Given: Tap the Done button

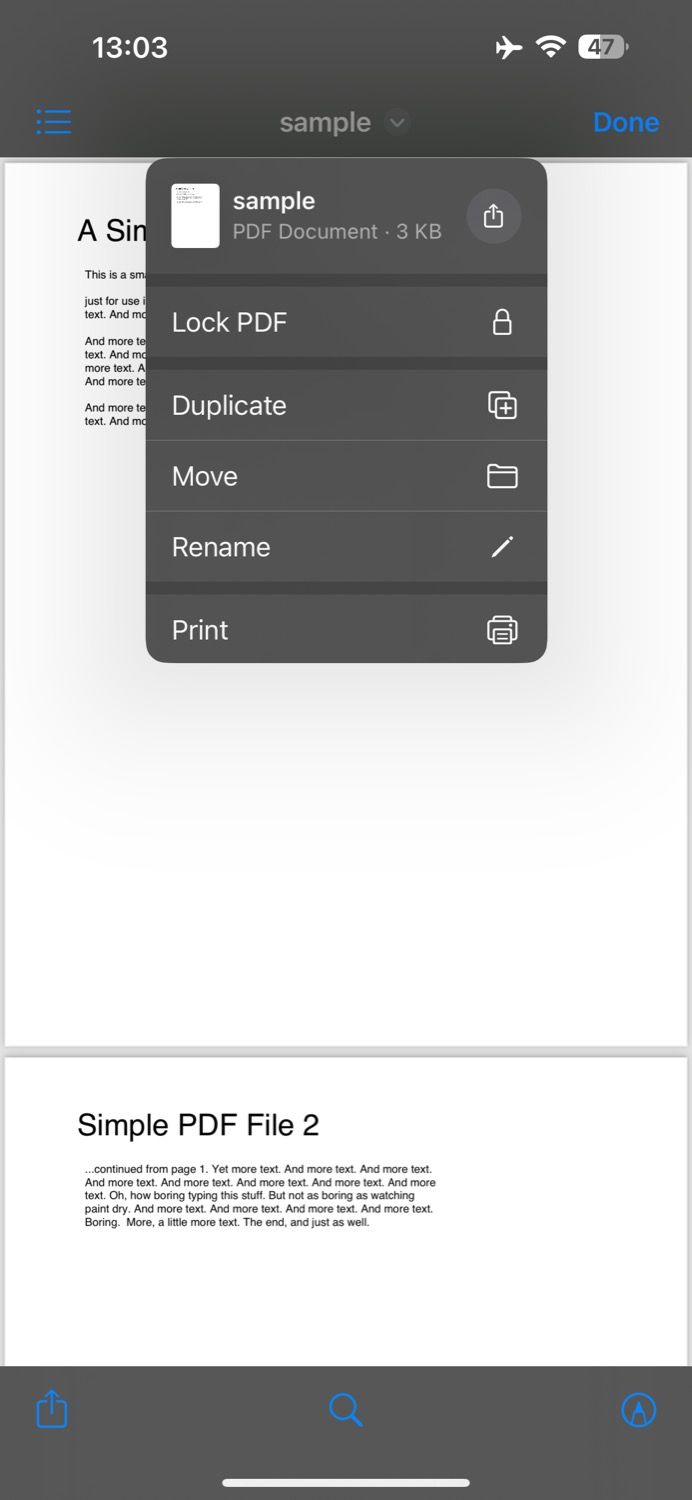Looking at the screenshot, I should [x=625, y=121].
